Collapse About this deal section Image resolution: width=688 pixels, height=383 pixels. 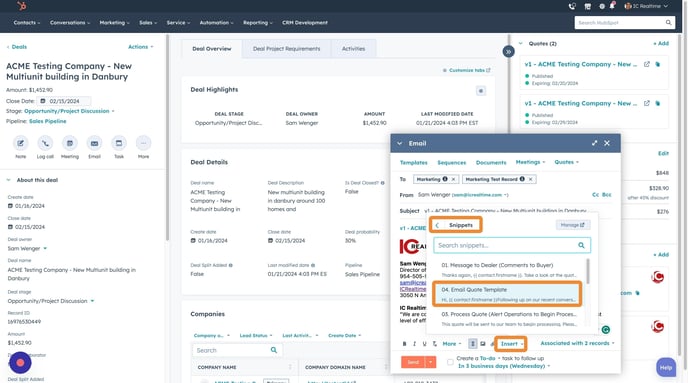click(x=8, y=180)
